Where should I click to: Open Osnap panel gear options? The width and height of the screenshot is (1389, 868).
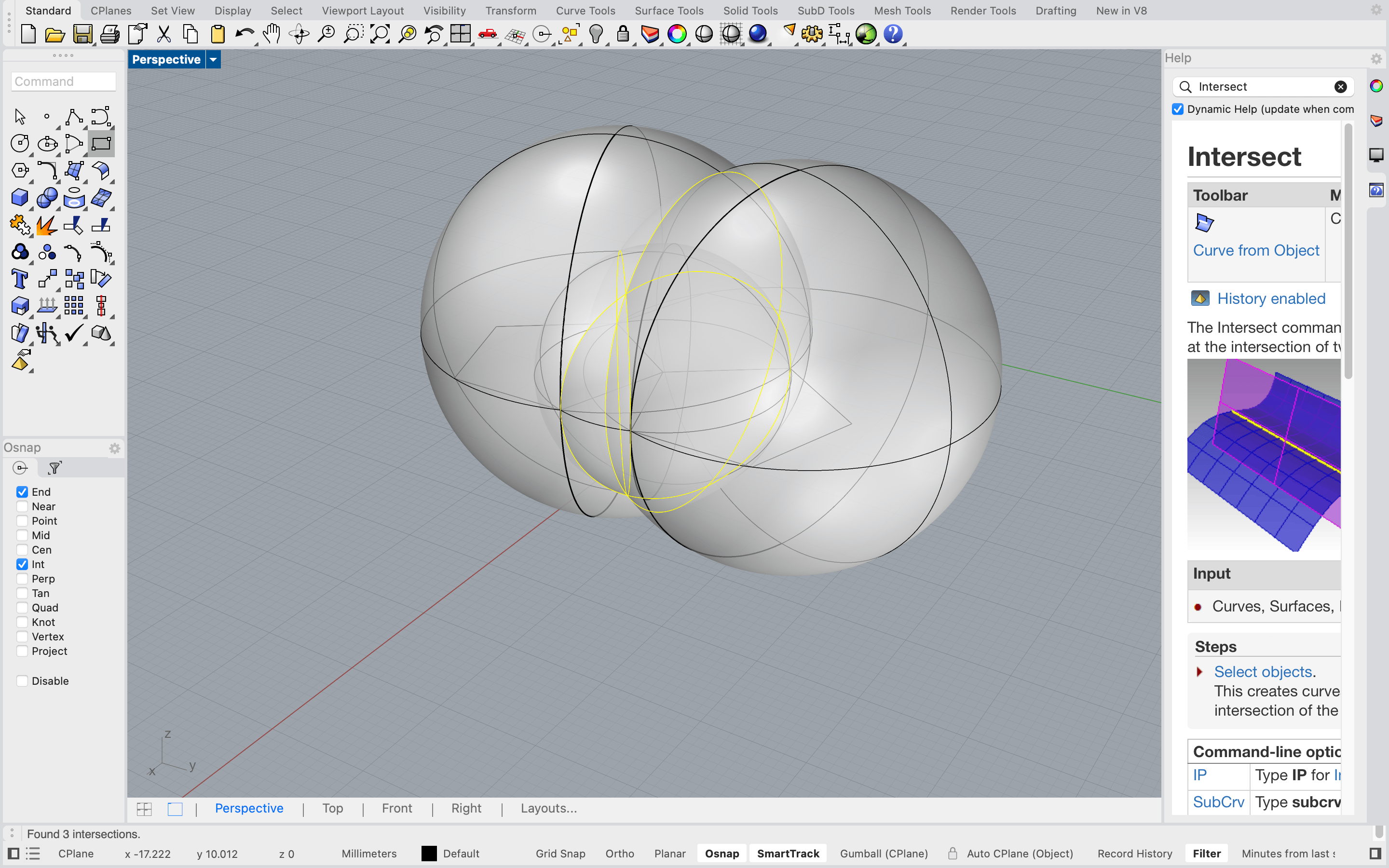(x=114, y=448)
